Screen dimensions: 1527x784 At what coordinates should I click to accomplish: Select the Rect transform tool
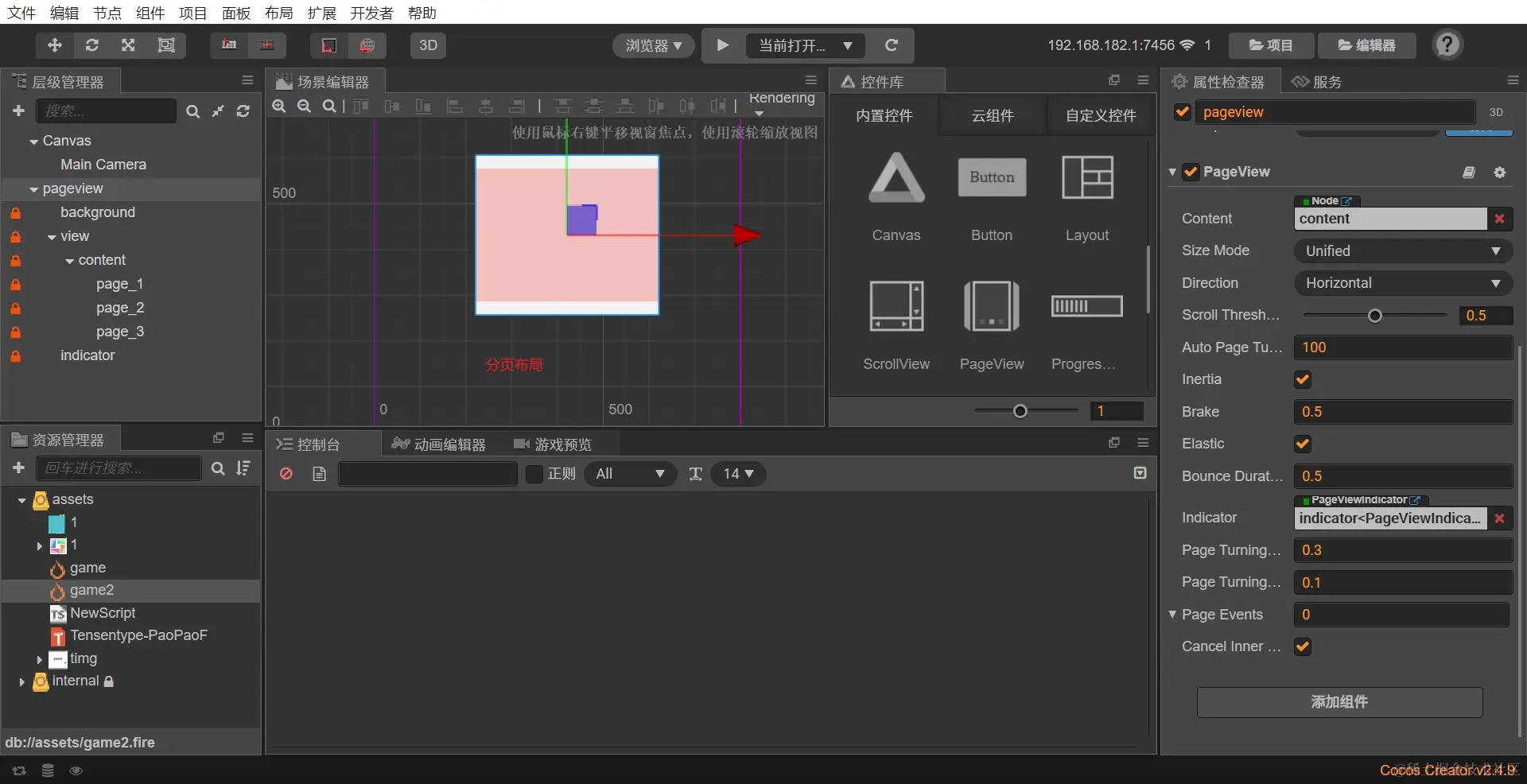point(166,45)
